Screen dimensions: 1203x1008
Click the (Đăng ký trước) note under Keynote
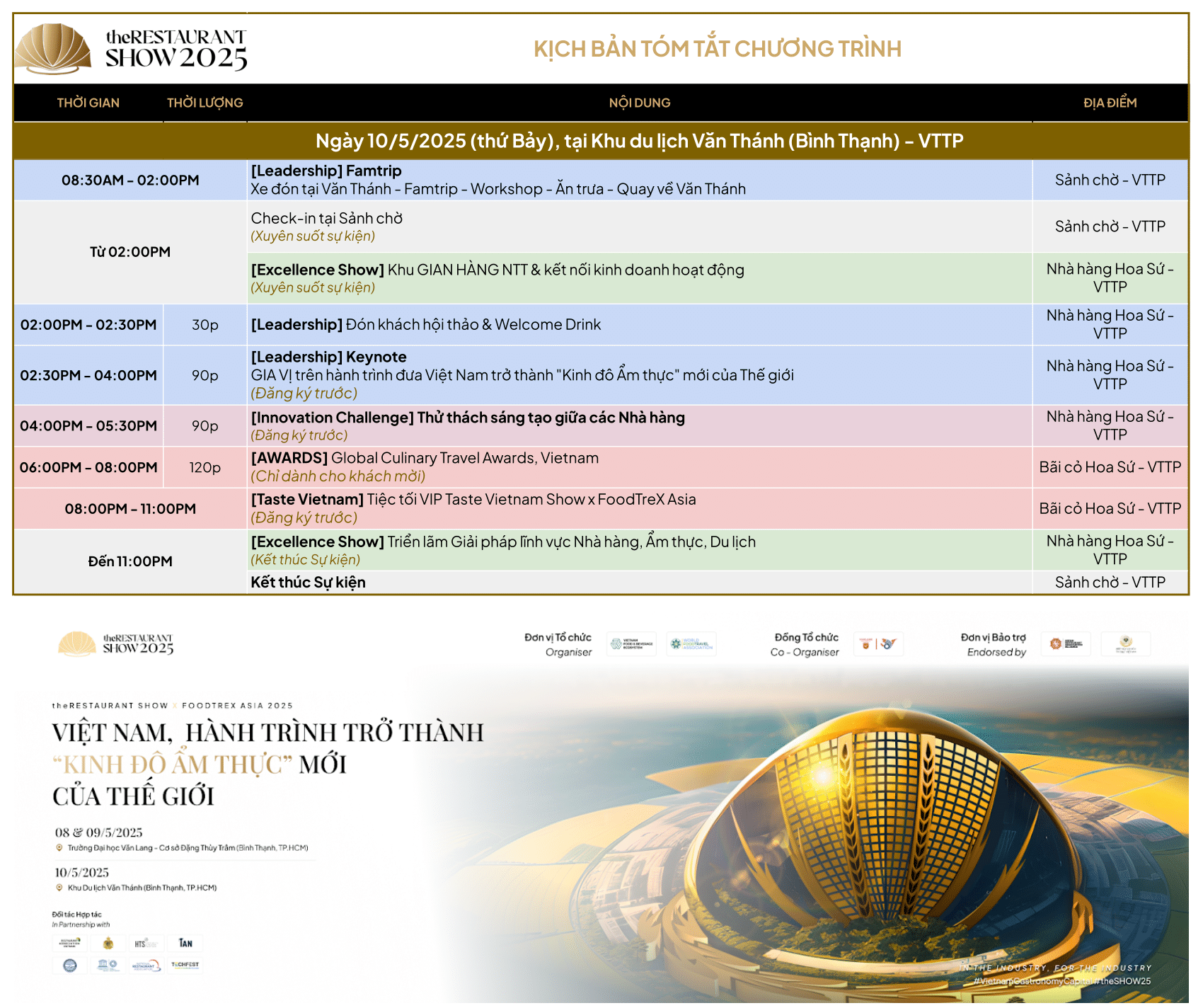pyautogui.click(x=304, y=393)
